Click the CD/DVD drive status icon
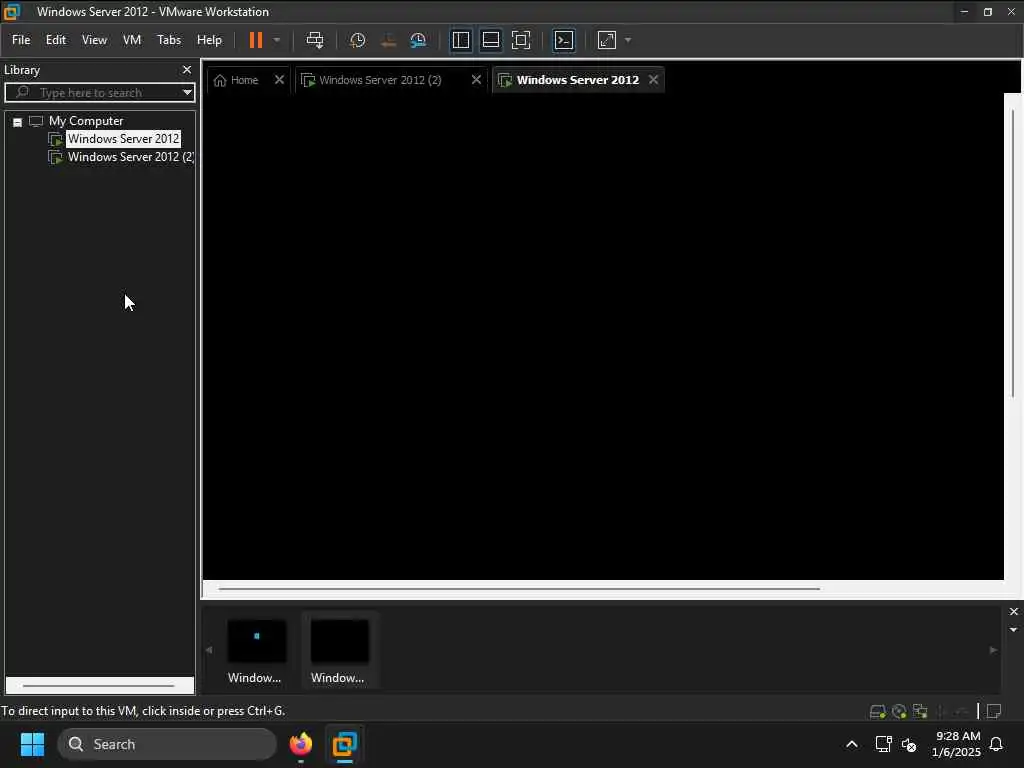Image resolution: width=1024 pixels, height=768 pixels. click(x=899, y=711)
